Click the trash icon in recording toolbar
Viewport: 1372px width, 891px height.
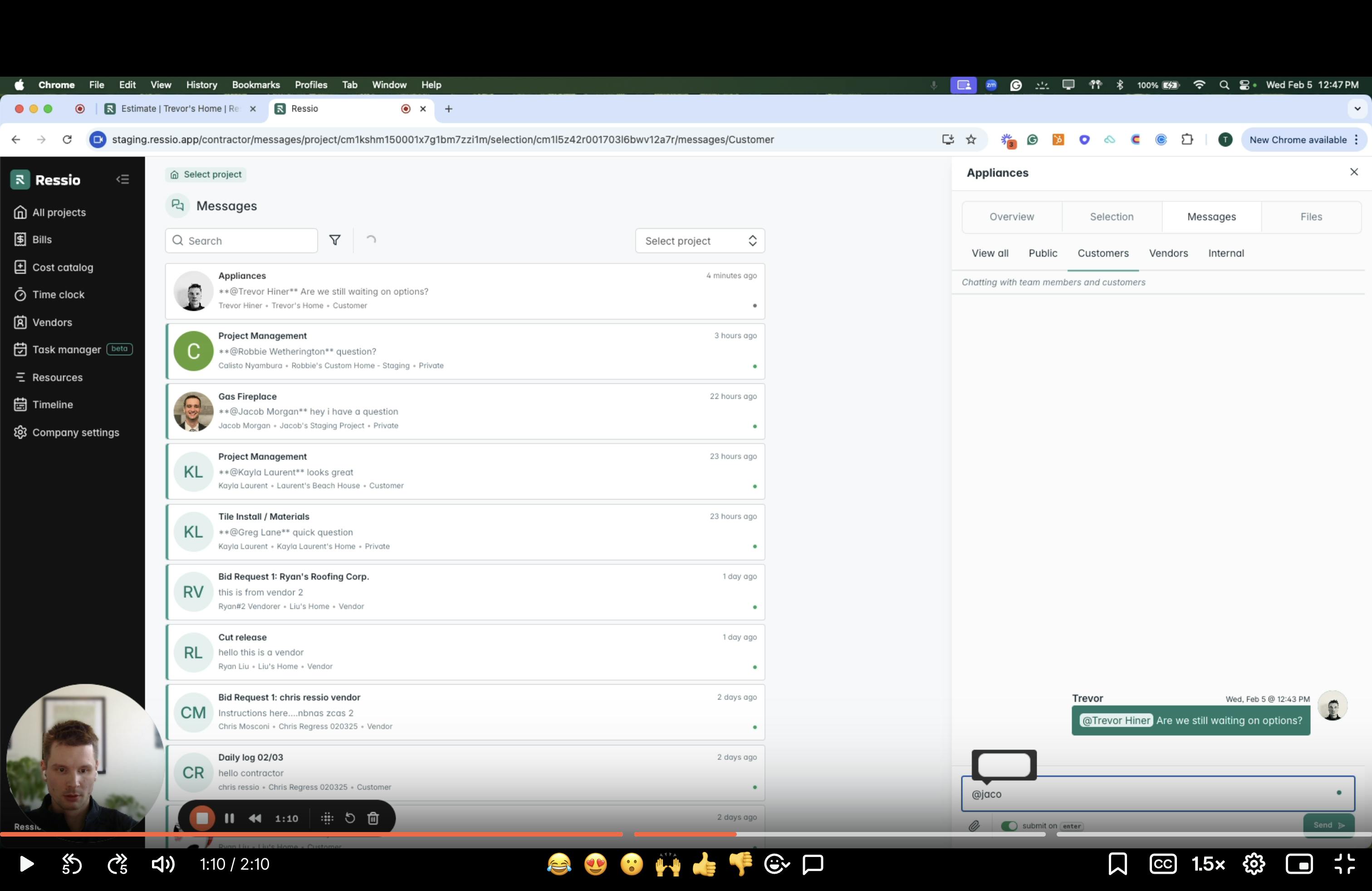tap(373, 818)
